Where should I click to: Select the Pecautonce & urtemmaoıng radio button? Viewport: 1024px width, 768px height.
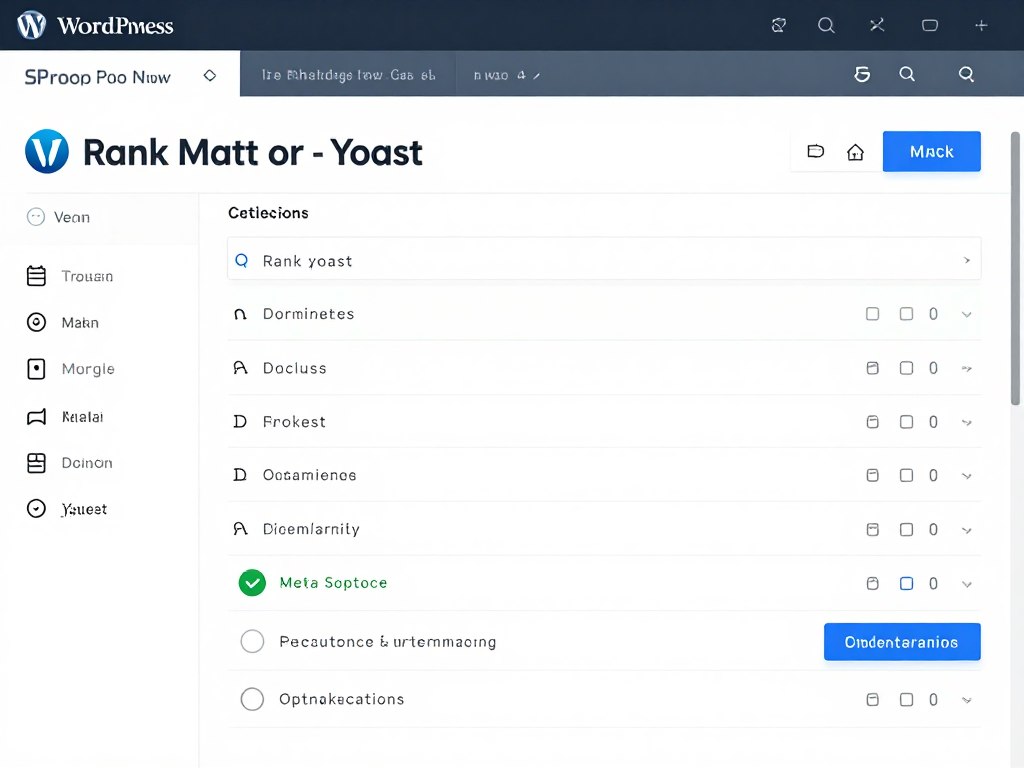[x=252, y=641]
